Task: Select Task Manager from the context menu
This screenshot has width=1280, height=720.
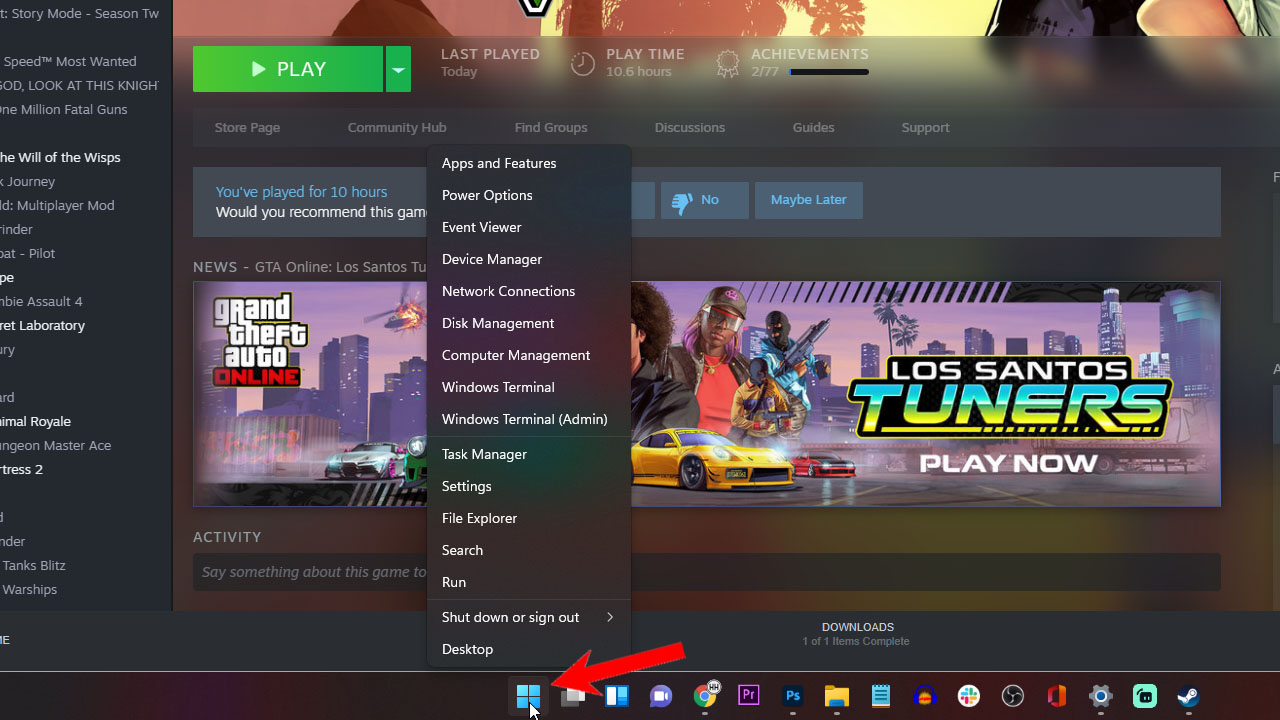Action: click(484, 454)
